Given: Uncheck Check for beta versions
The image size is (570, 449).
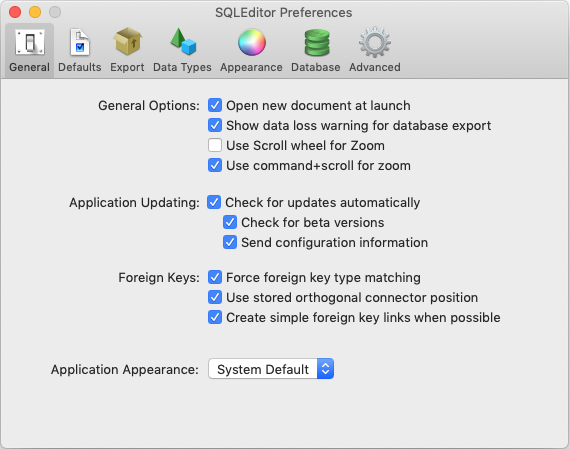Looking at the screenshot, I should [x=230, y=222].
